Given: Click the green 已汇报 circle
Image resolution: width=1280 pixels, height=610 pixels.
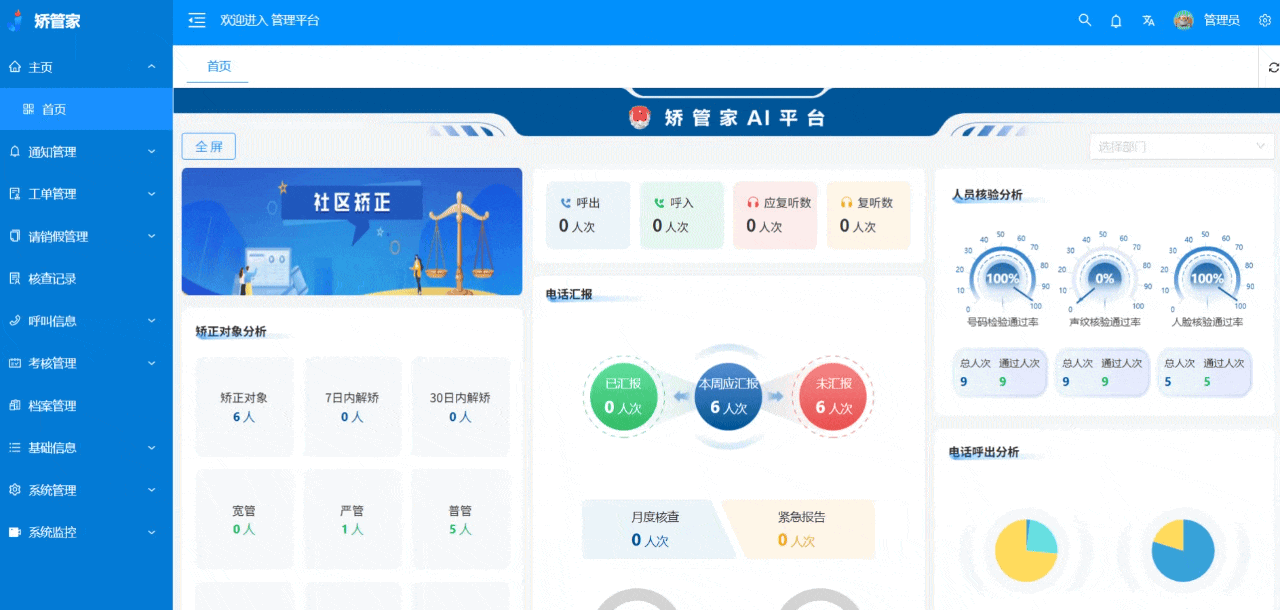Looking at the screenshot, I should click(x=623, y=397).
